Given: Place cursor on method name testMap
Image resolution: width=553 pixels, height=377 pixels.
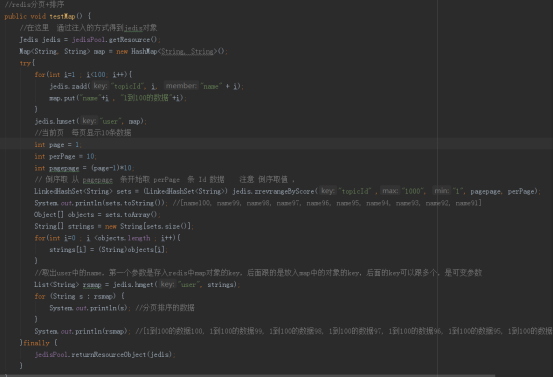Looking at the screenshot, I should click(62, 16).
